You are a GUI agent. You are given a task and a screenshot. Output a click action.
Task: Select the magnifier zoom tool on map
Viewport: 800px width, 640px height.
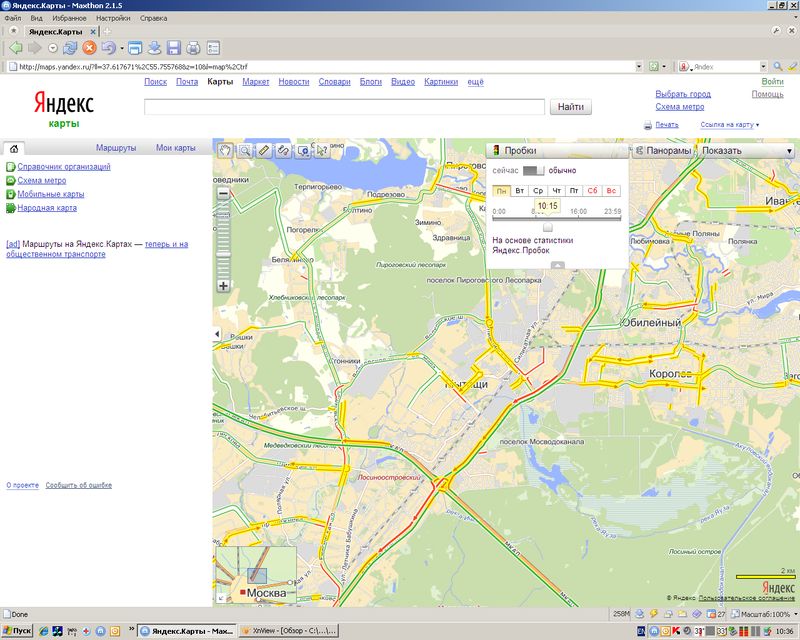tap(245, 151)
